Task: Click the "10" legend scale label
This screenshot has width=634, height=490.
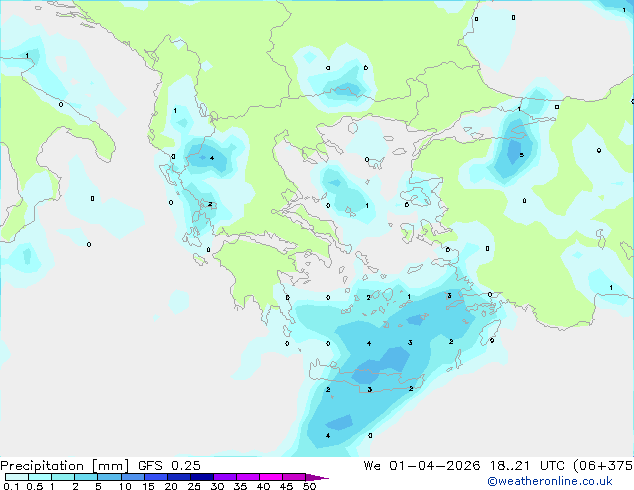Action: pyautogui.click(x=125, y=486)
